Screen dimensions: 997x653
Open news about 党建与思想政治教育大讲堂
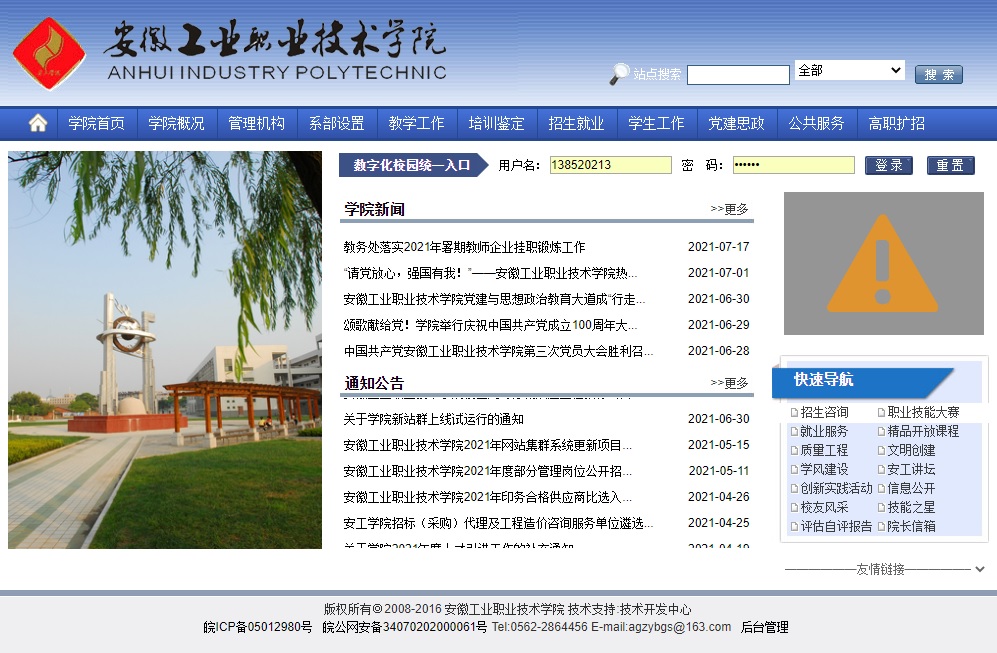[x=494, y=299]
